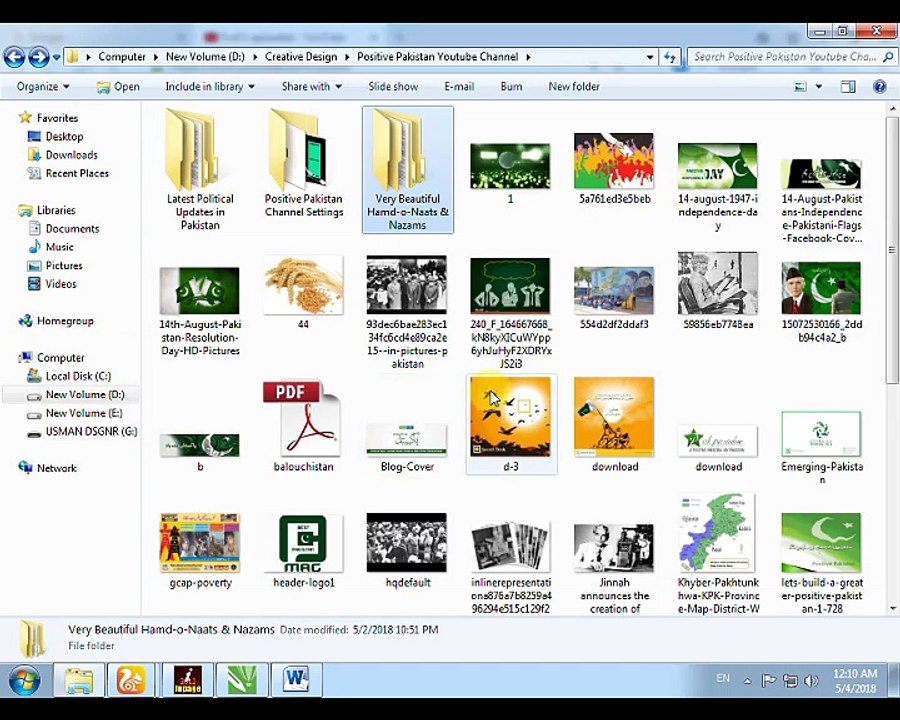Viewport: 900px width, 720px height.
Task: Select the wheat image named 44
Action: [304, 293]
